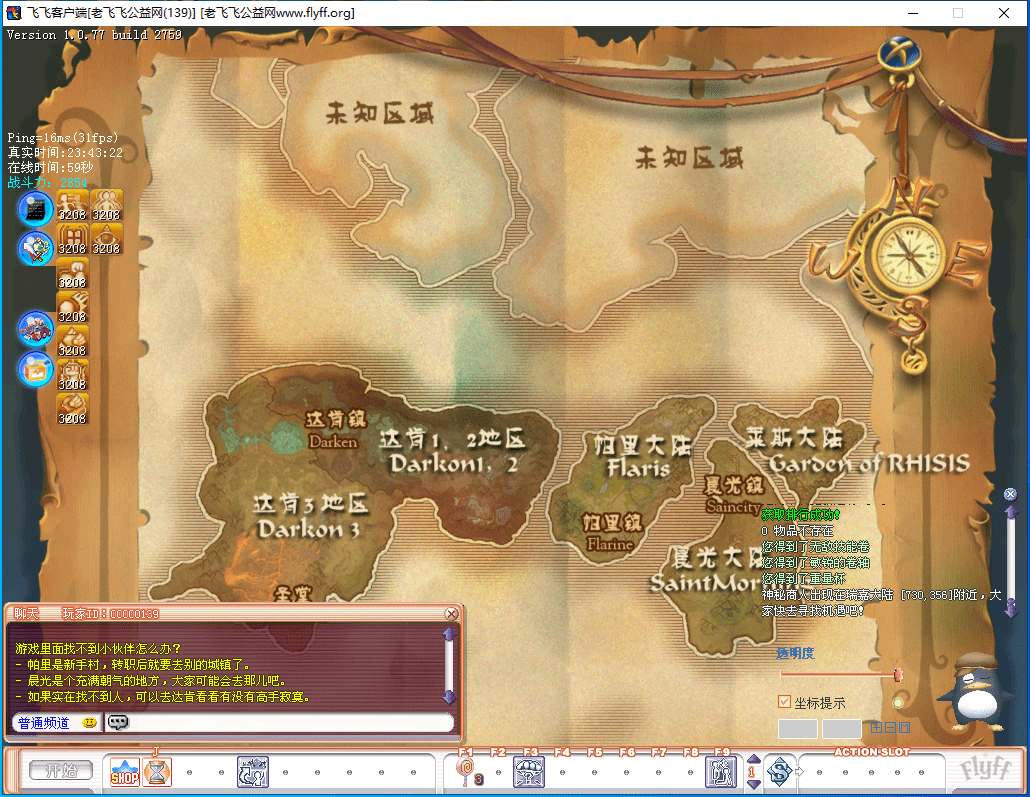Click the 透明度 transparency slider handle

897,675
